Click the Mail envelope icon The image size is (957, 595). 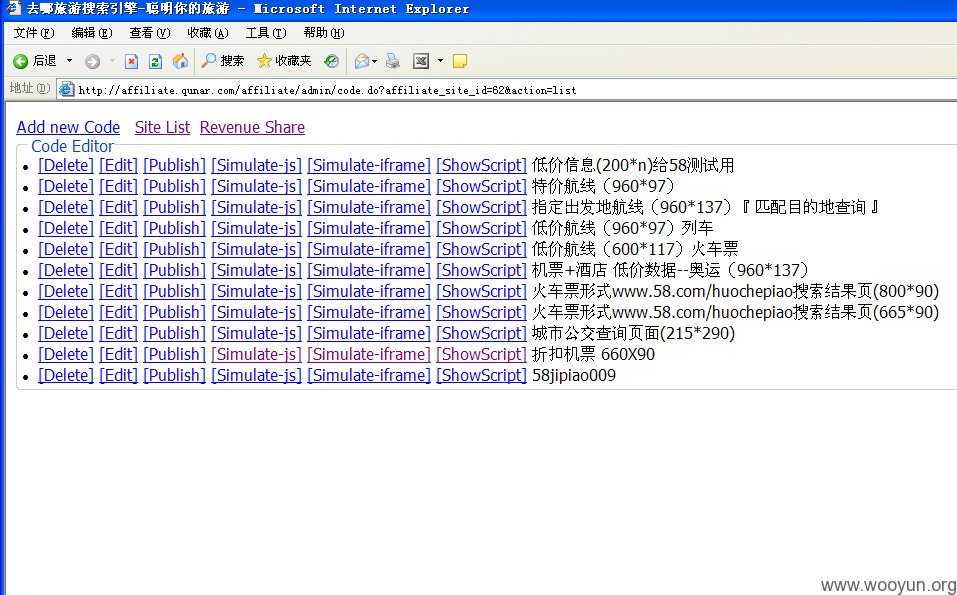pos(361,61)
